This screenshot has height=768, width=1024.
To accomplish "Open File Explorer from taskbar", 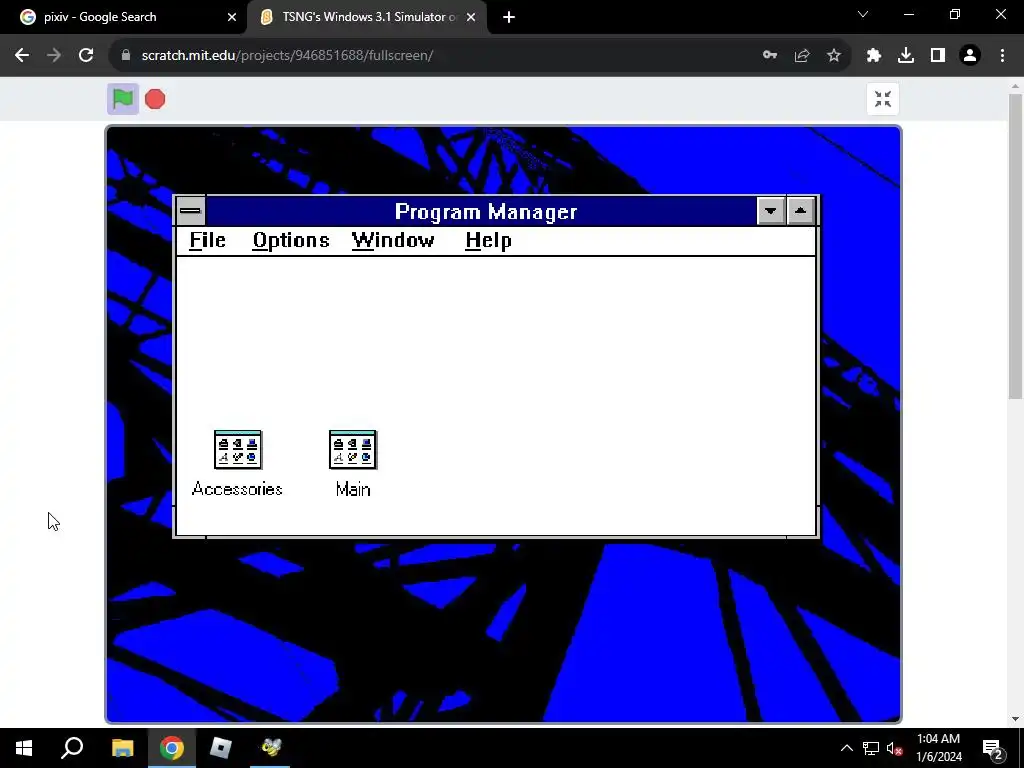I will [x=122, y=748].
